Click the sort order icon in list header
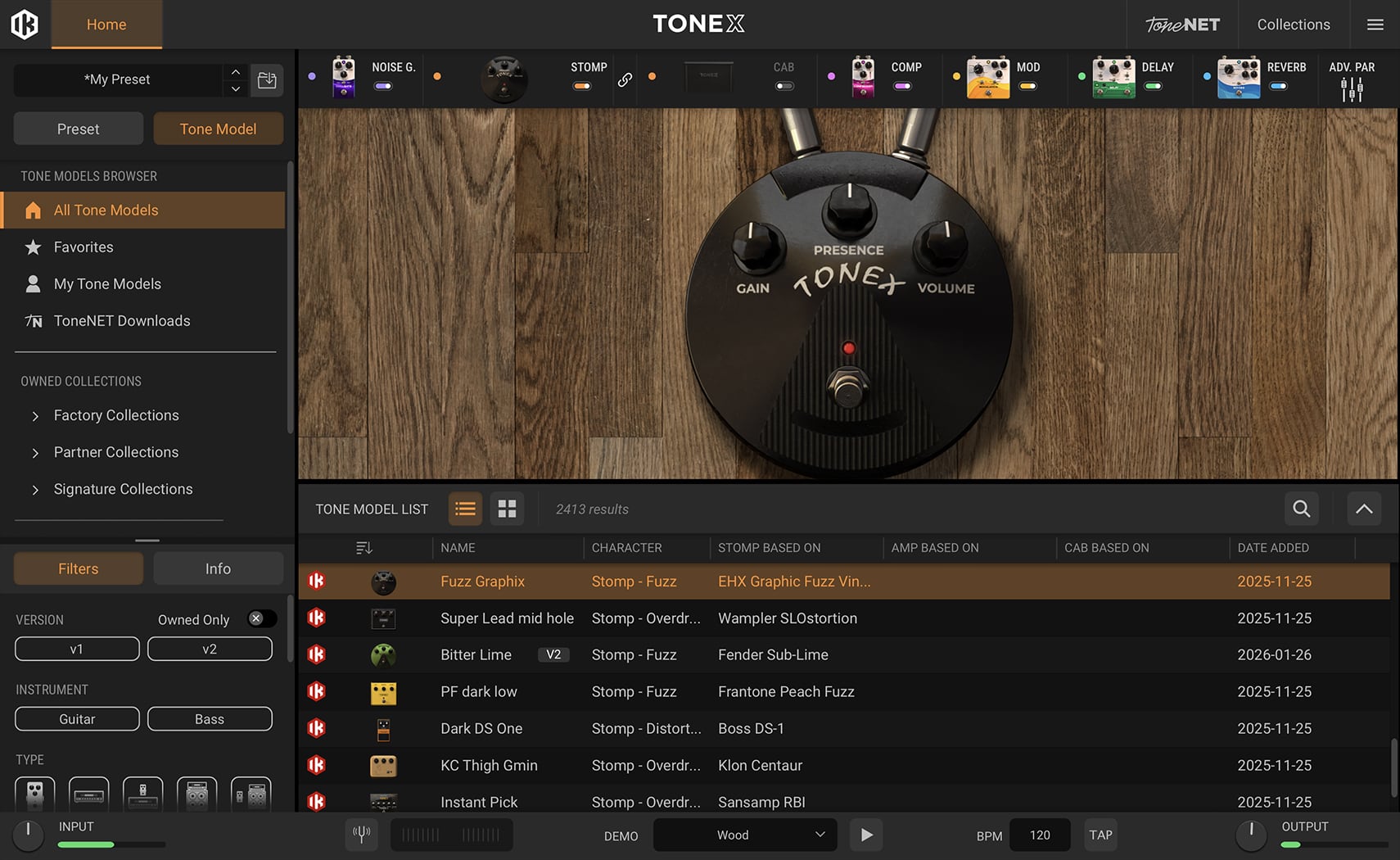1400x860 pixels. (x=364, y=548)
